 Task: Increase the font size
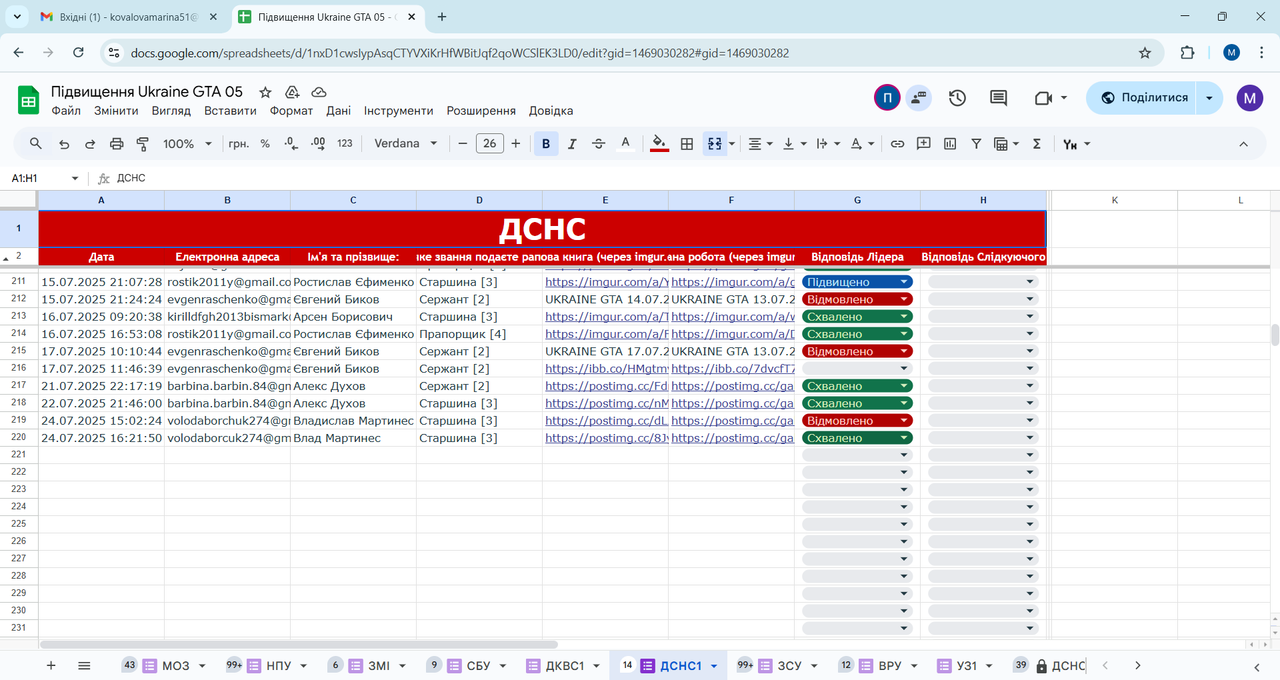(516, 144)
